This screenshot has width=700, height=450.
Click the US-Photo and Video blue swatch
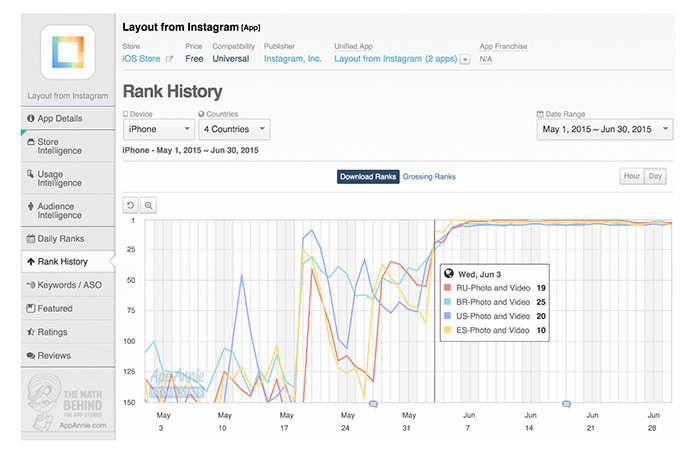pos(447,316)
